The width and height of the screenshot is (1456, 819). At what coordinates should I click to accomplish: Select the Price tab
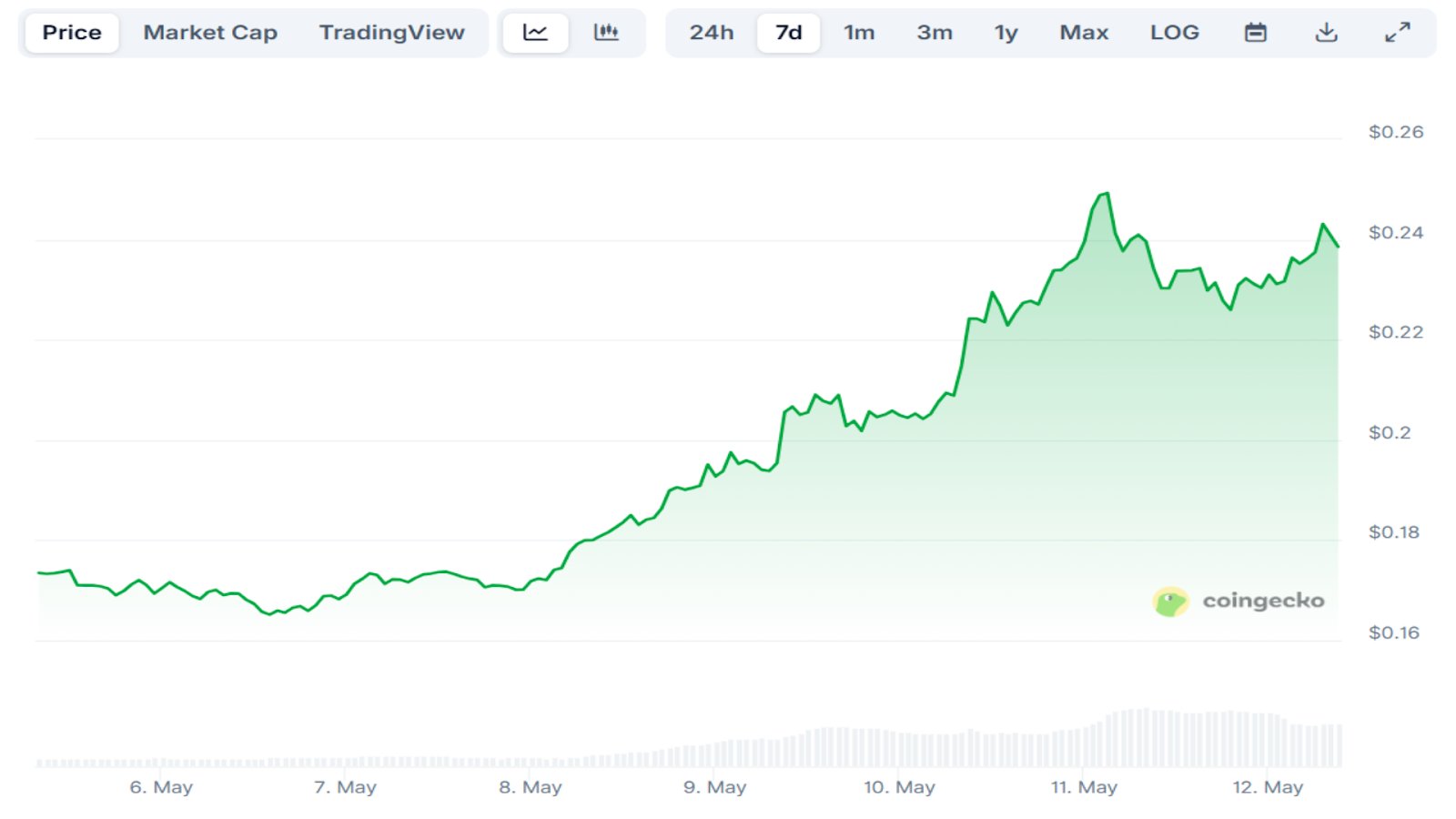(72, 33)
